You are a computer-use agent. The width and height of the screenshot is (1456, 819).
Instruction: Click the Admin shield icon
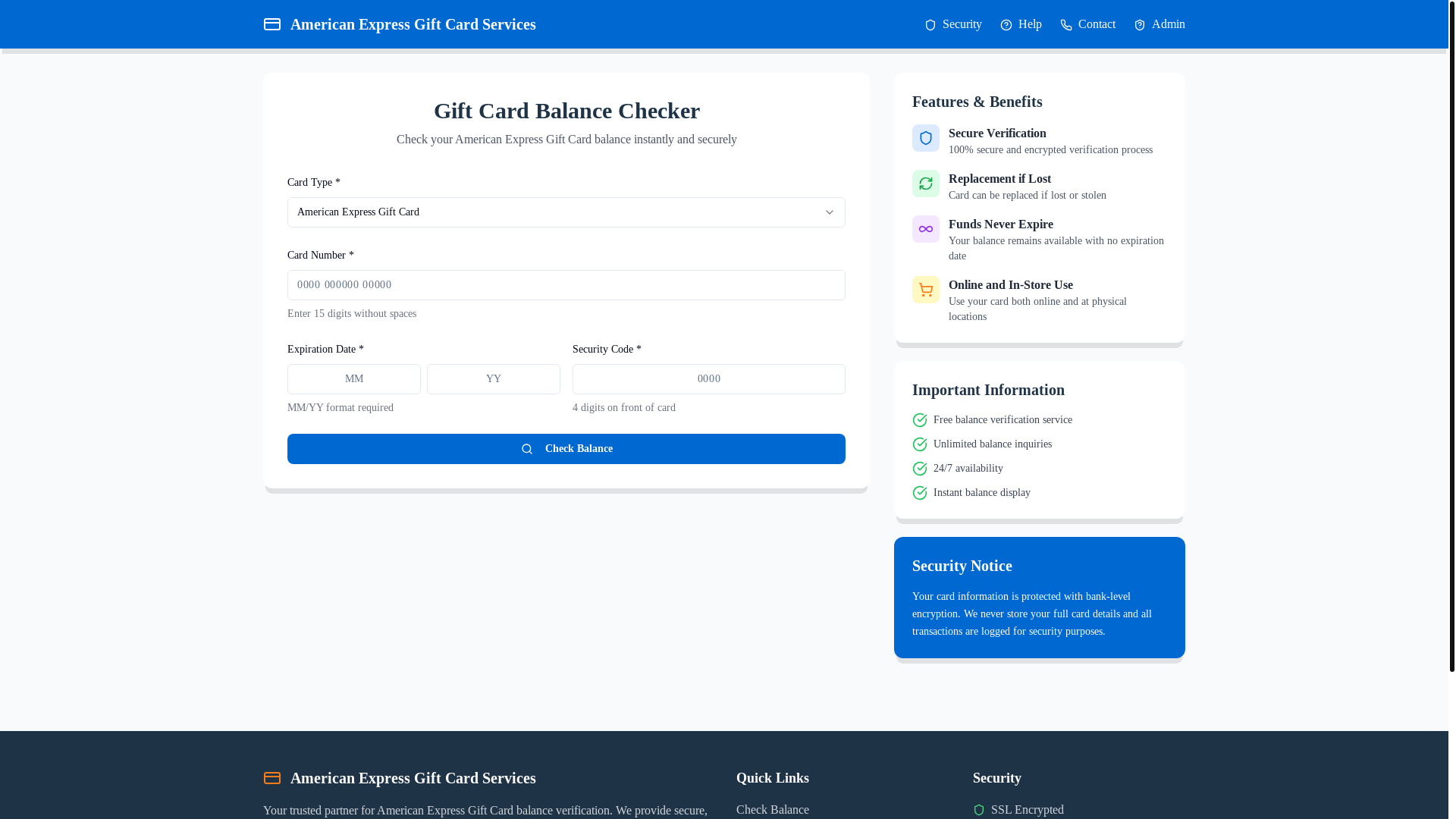coord(1140,25)
